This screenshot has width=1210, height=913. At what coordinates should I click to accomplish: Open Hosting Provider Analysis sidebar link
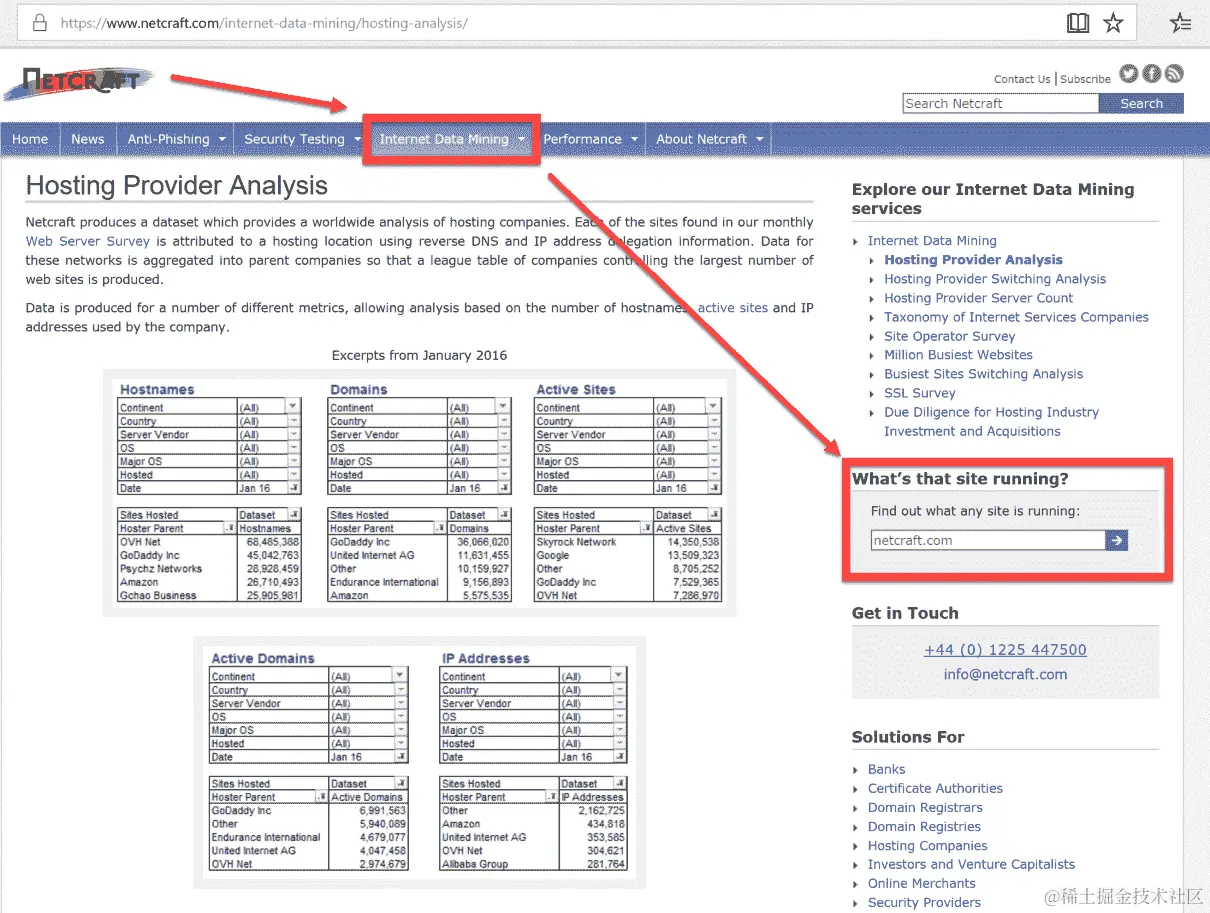973,259
